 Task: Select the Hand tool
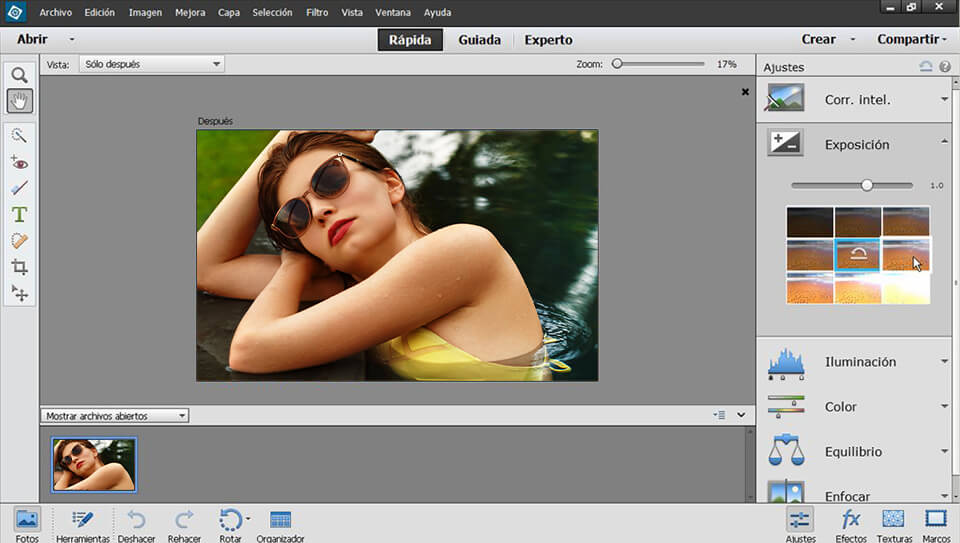click(x=20, y=101)
